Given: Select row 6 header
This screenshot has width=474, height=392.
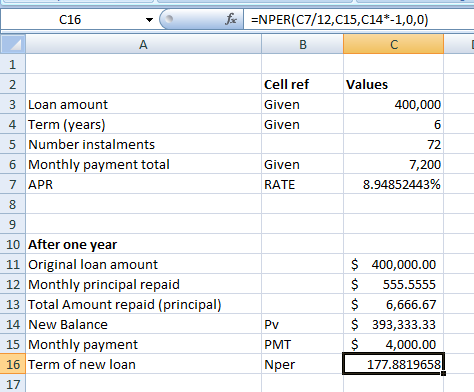Looking at the screenshot, I should [x=13, y=164].
